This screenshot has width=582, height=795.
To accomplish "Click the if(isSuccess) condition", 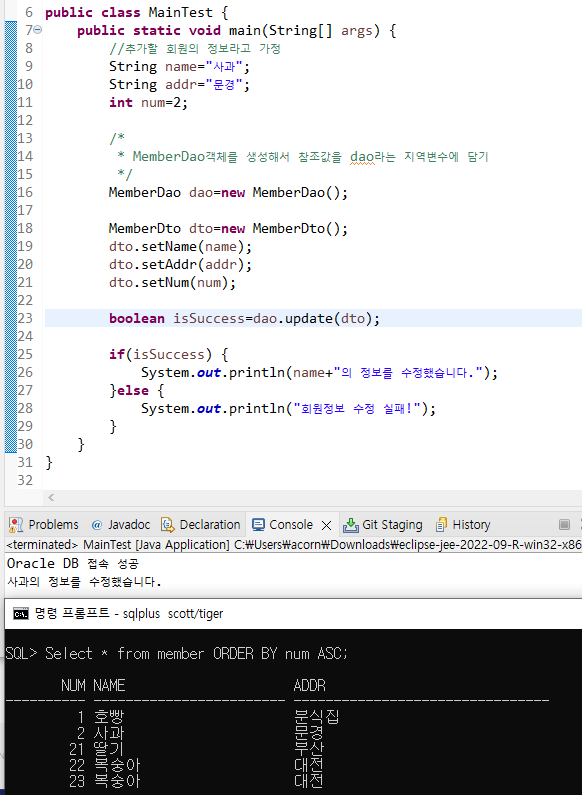I will pyautogui.click(x=161, y=354).
